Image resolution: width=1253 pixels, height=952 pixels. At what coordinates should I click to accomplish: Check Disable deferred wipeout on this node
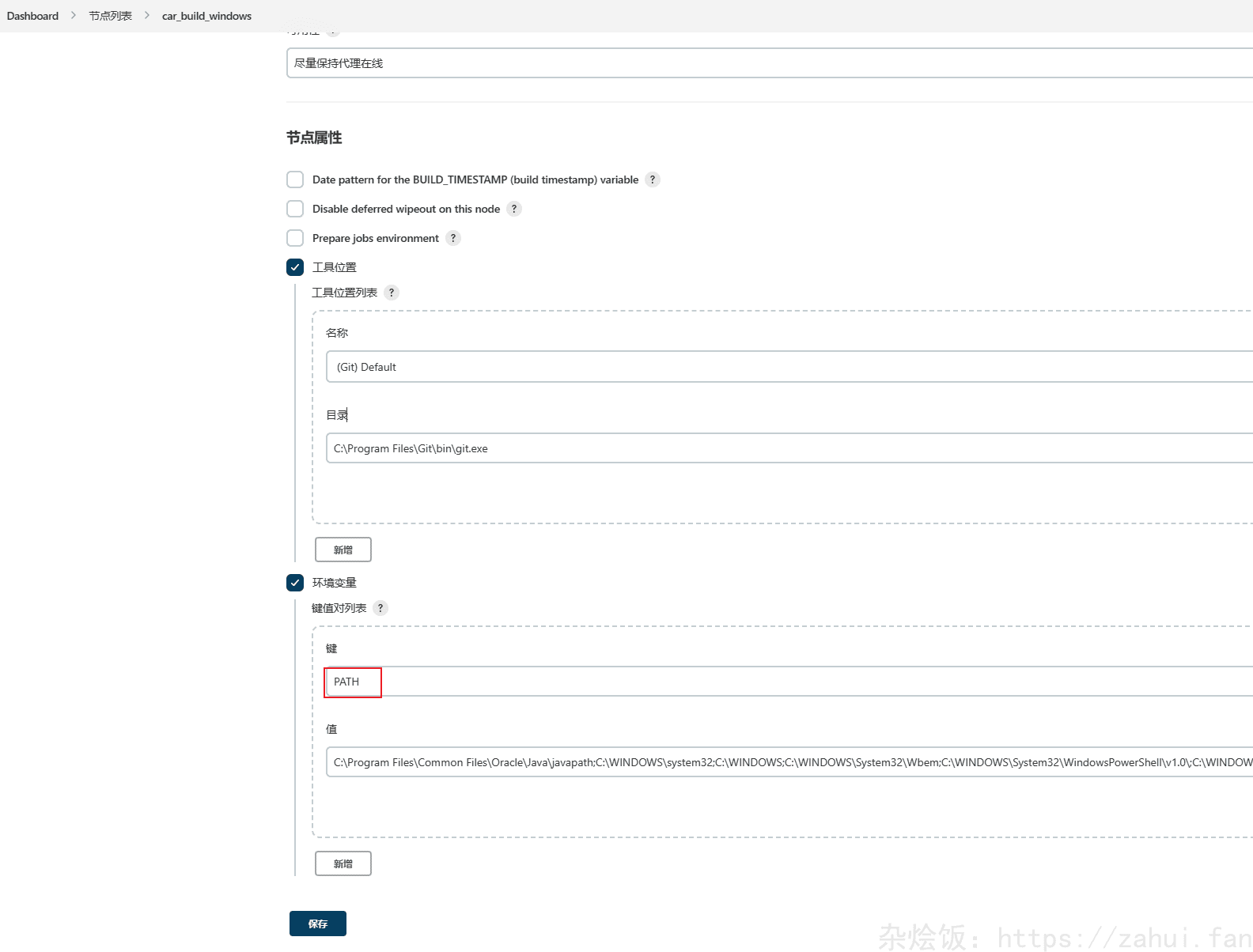coord(295,209)
